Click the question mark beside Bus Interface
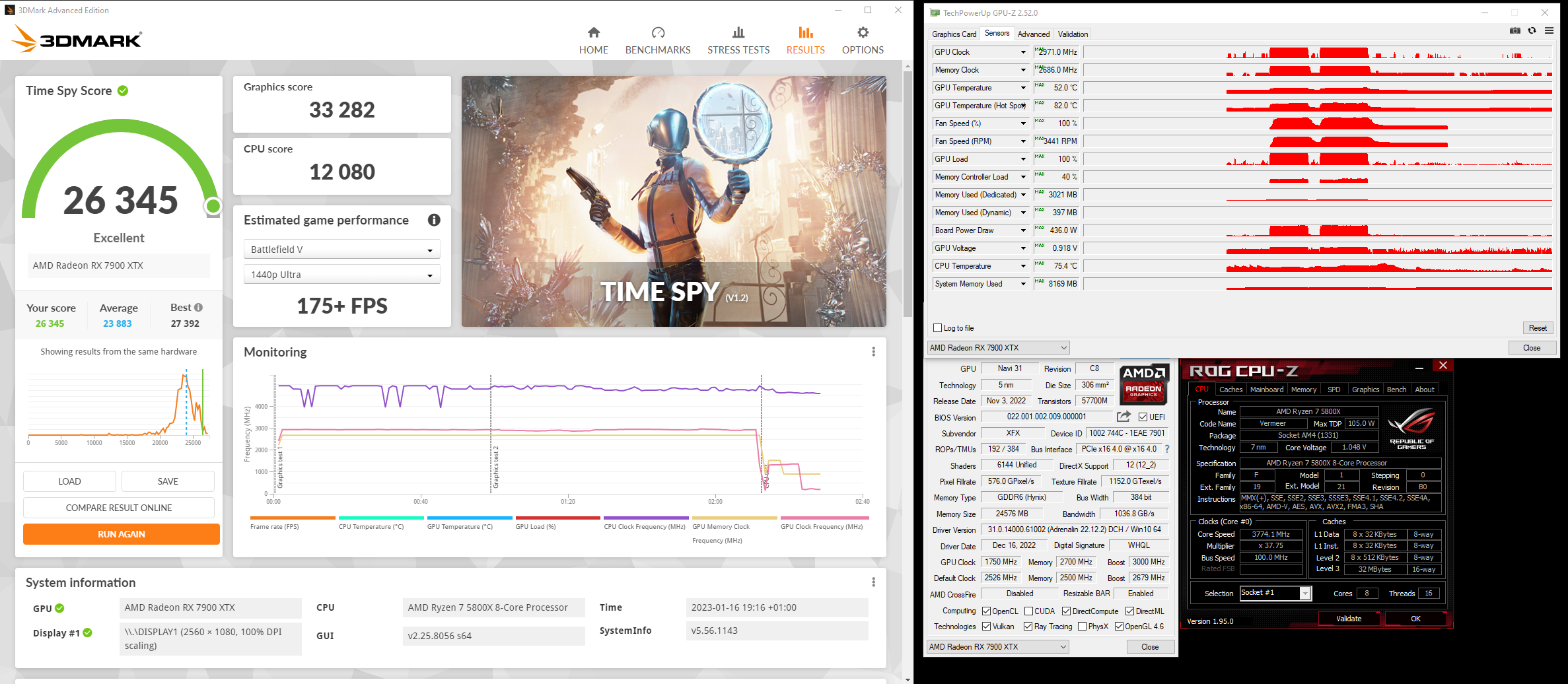The height and width of the screenshot is (684, 1568). point(1167,449)
